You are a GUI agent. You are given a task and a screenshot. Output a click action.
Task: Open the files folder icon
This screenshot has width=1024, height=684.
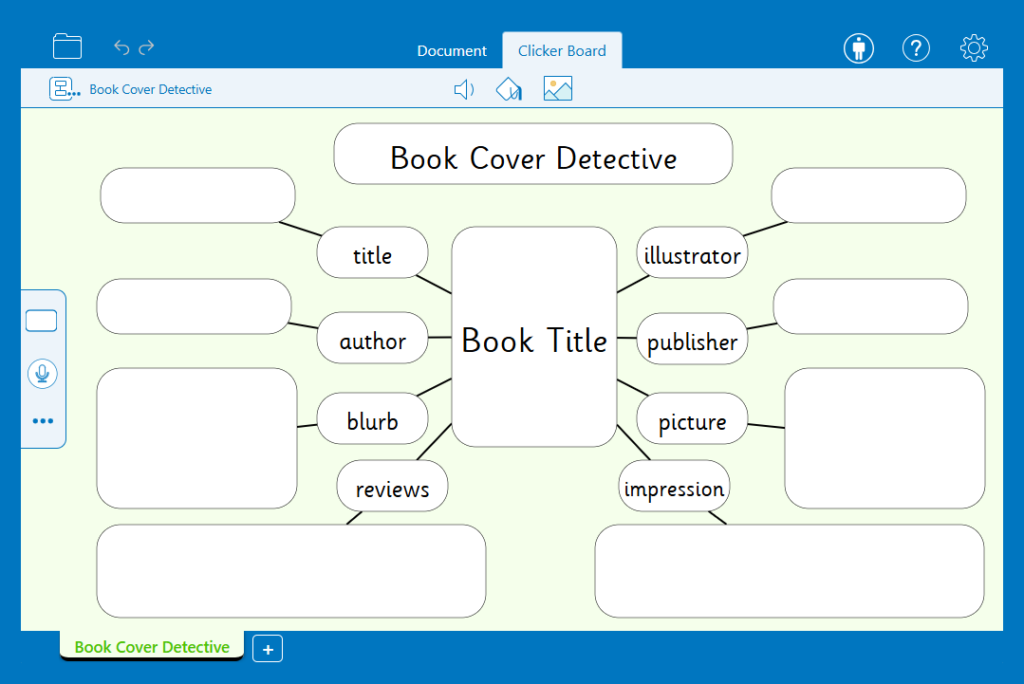click(67, 46)
